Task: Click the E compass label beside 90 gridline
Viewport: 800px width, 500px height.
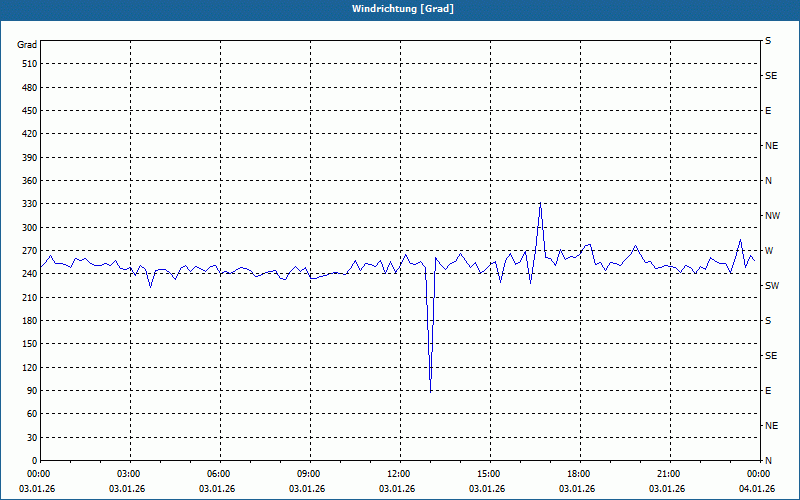Action: tap(768, 391)
